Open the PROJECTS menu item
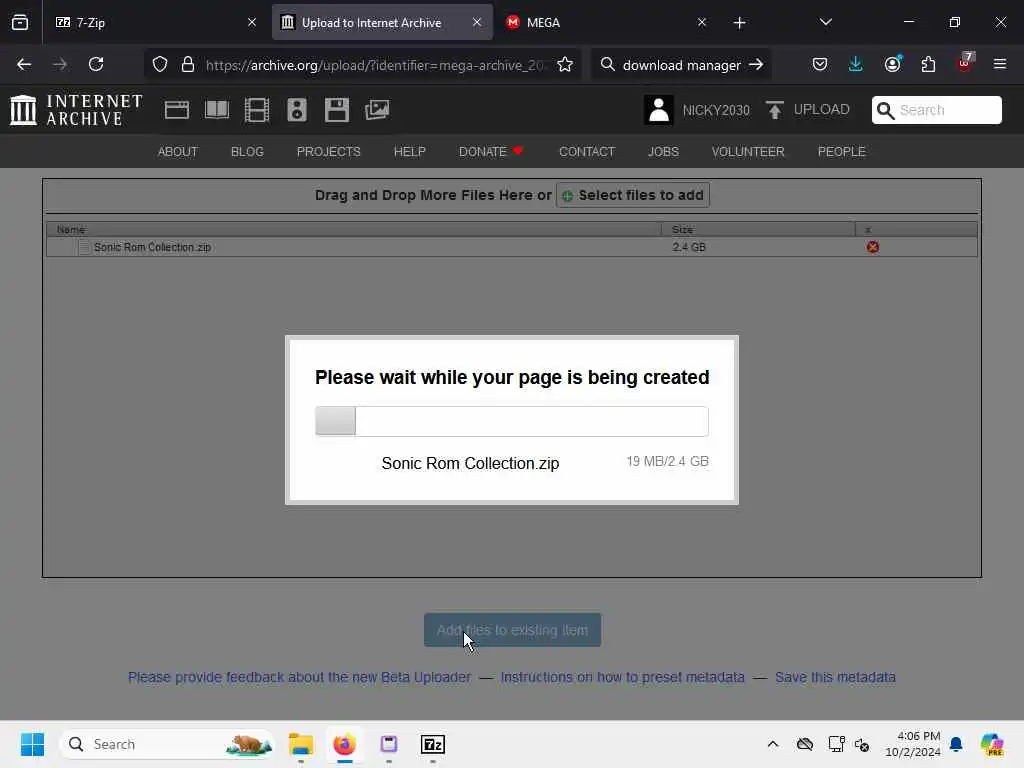 (x=328, y=152)
